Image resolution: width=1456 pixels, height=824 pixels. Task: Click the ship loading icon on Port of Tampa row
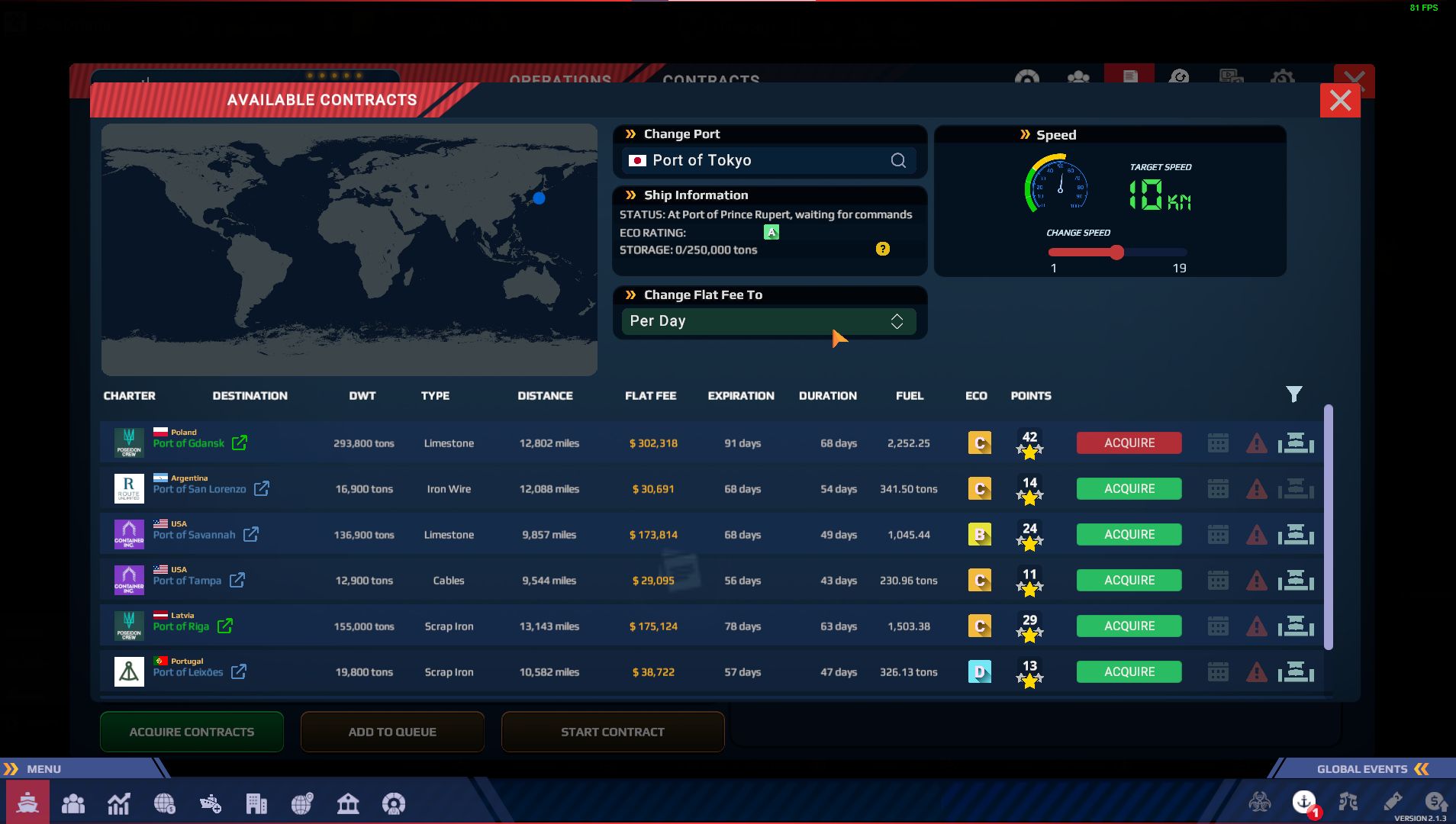(x=1296, y=581)
